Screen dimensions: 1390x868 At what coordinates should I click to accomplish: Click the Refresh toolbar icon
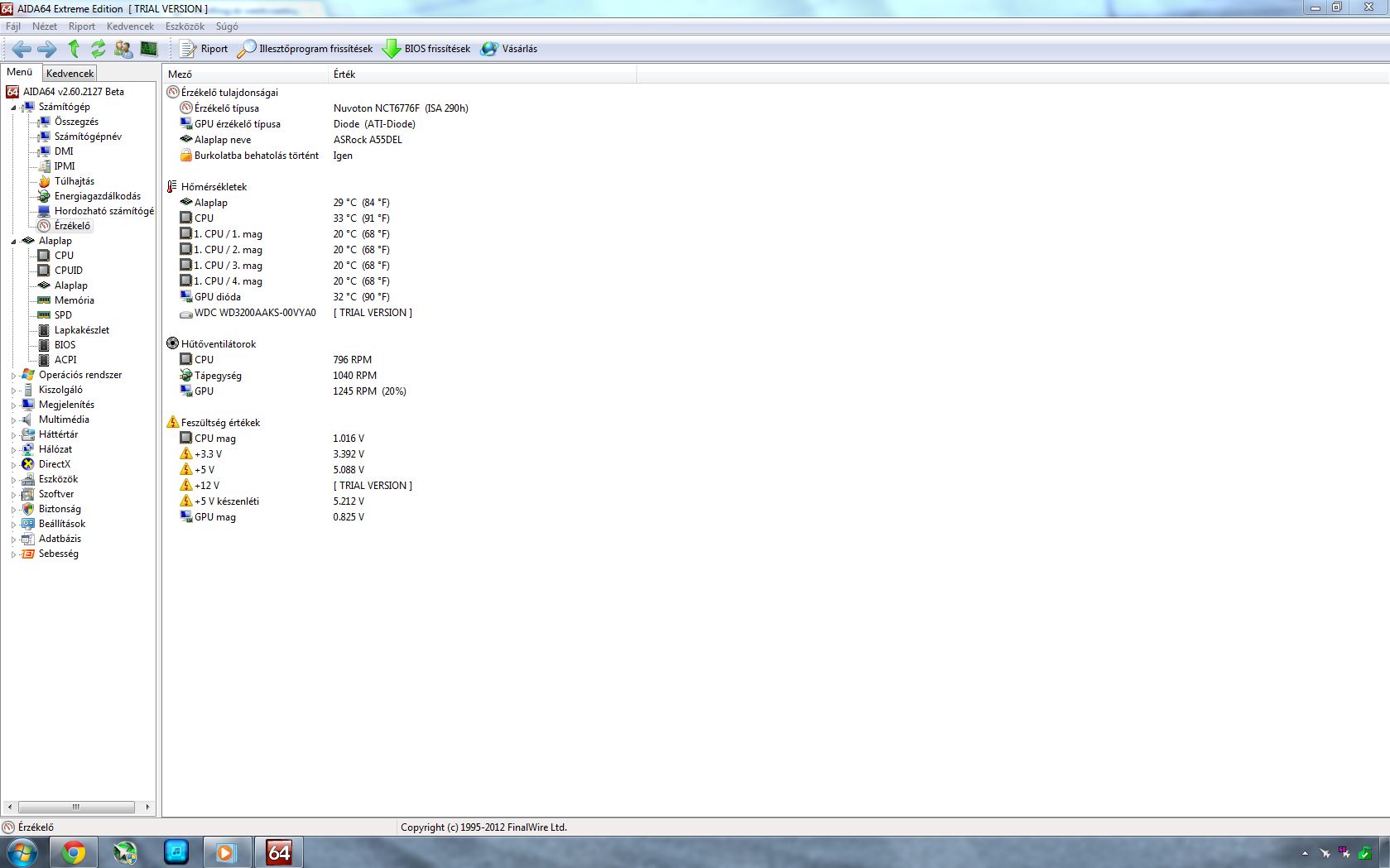pyautogui.click(x=98, y=49)
